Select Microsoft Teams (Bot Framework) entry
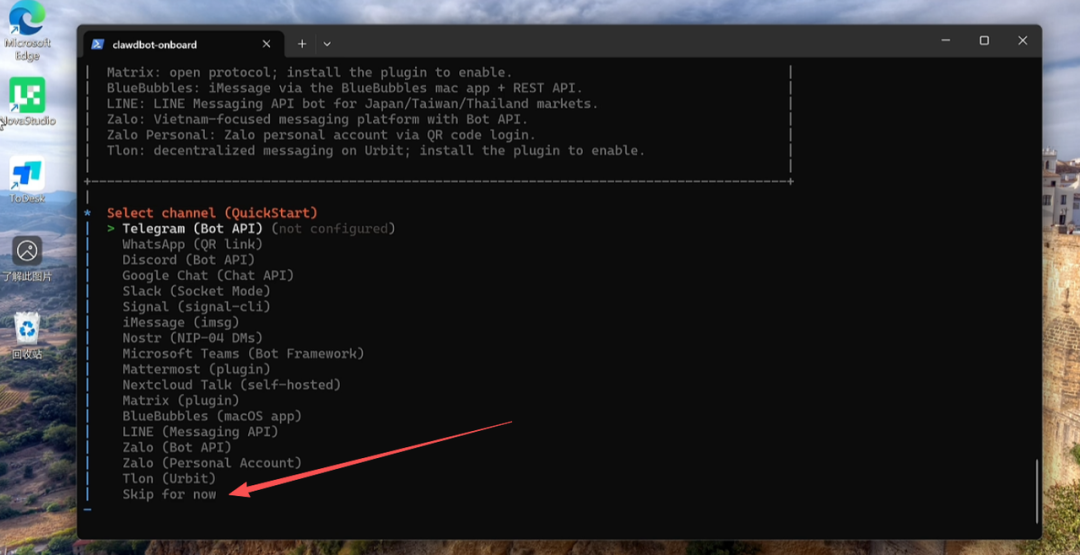Screen dimensions: 1080x555 [x=243, y=353]
